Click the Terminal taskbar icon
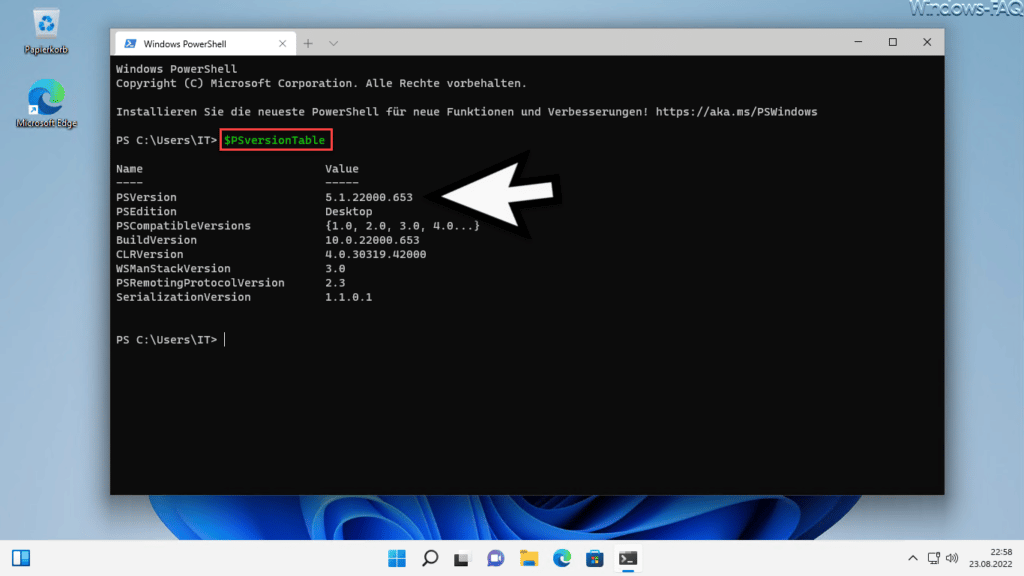The image size is (1024, 576). click(x=628, y=558)
